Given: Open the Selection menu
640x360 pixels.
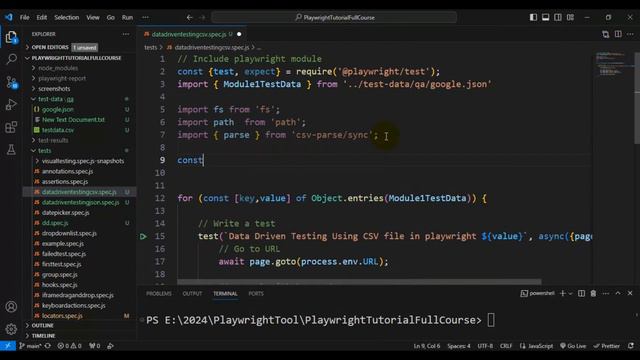Looking at the screenshot, I should (x=67, y=18).
